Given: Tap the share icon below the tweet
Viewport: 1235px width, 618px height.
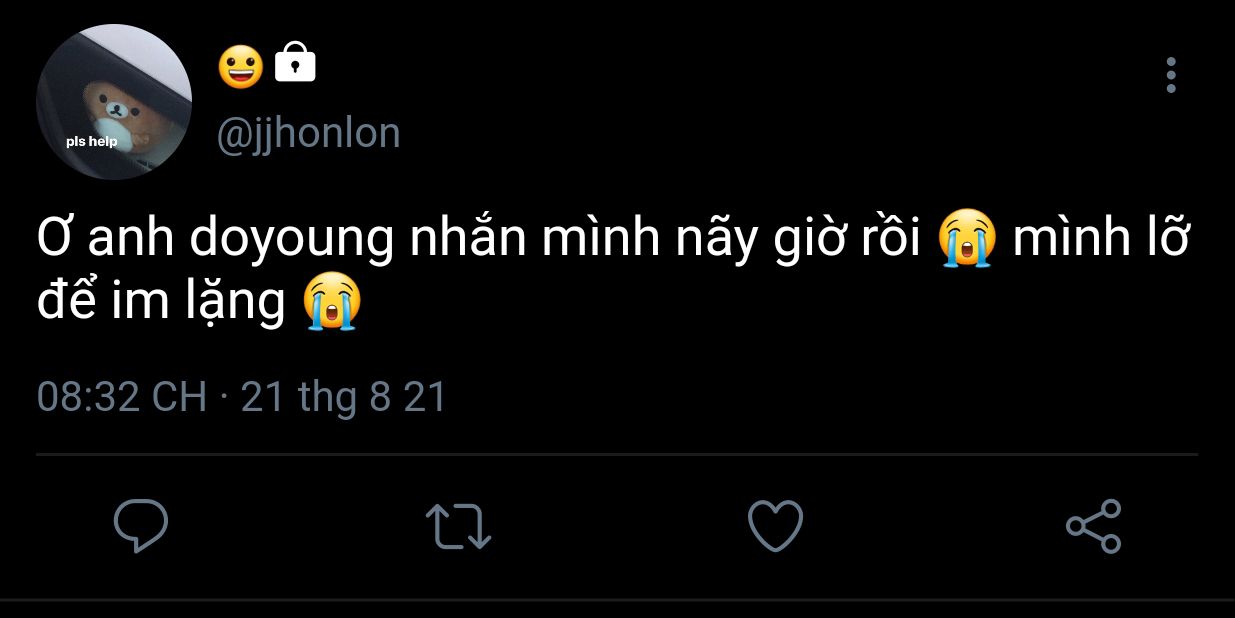Looking at the screenshot, I should tap(1094, 526).
